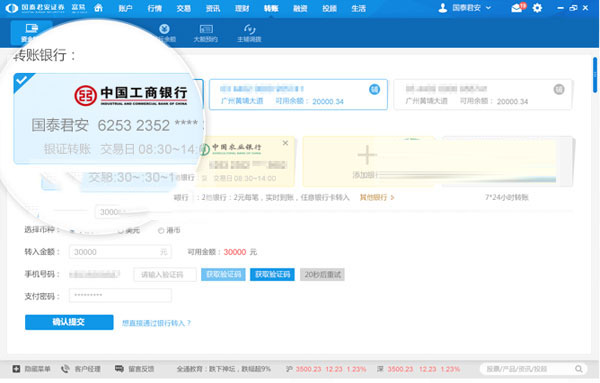Screen dimensions: 600x383
Task: Open the 投顾 menu
Action: [x=329, y=8]
